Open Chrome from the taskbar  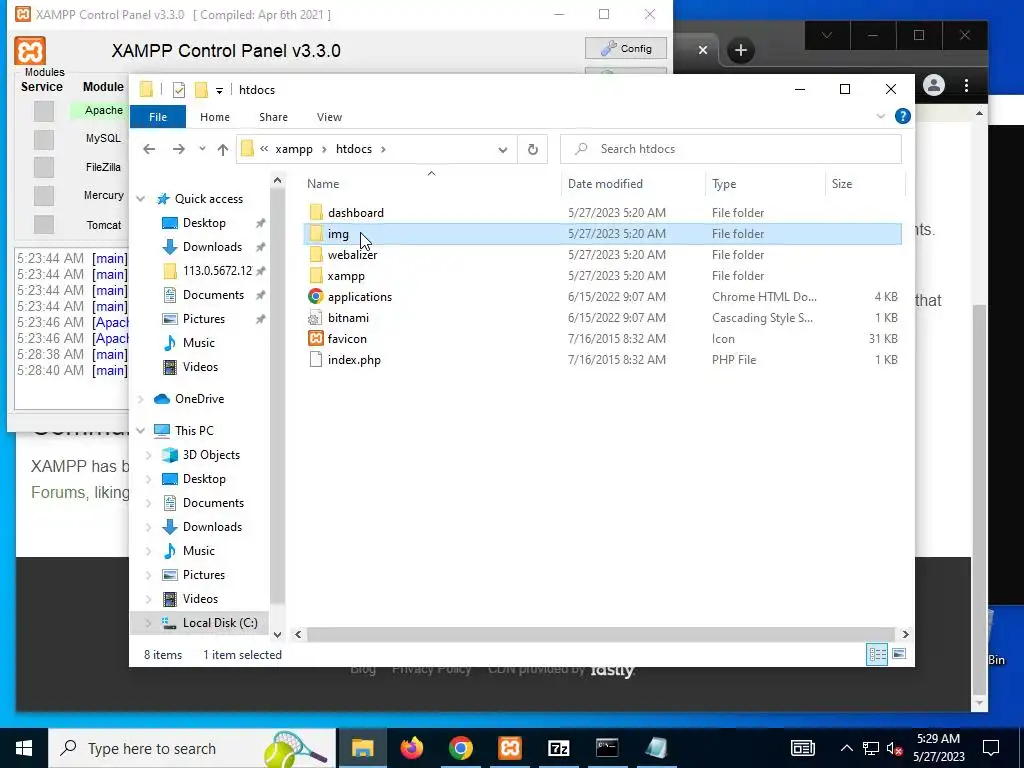460,748
